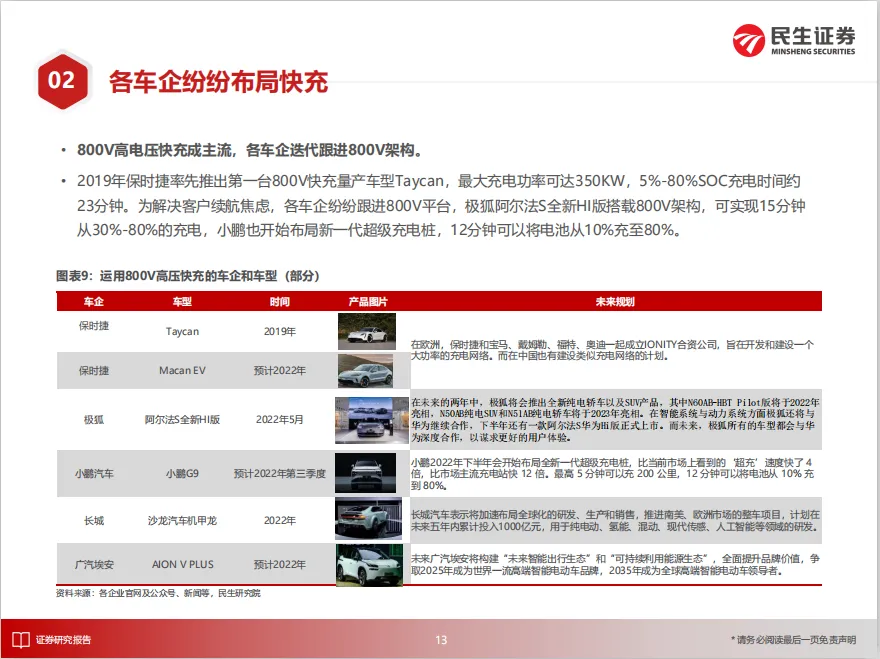Select the AION V PLUS cell
The width and height of the screenshot is (880, 659).
[182, 564]
